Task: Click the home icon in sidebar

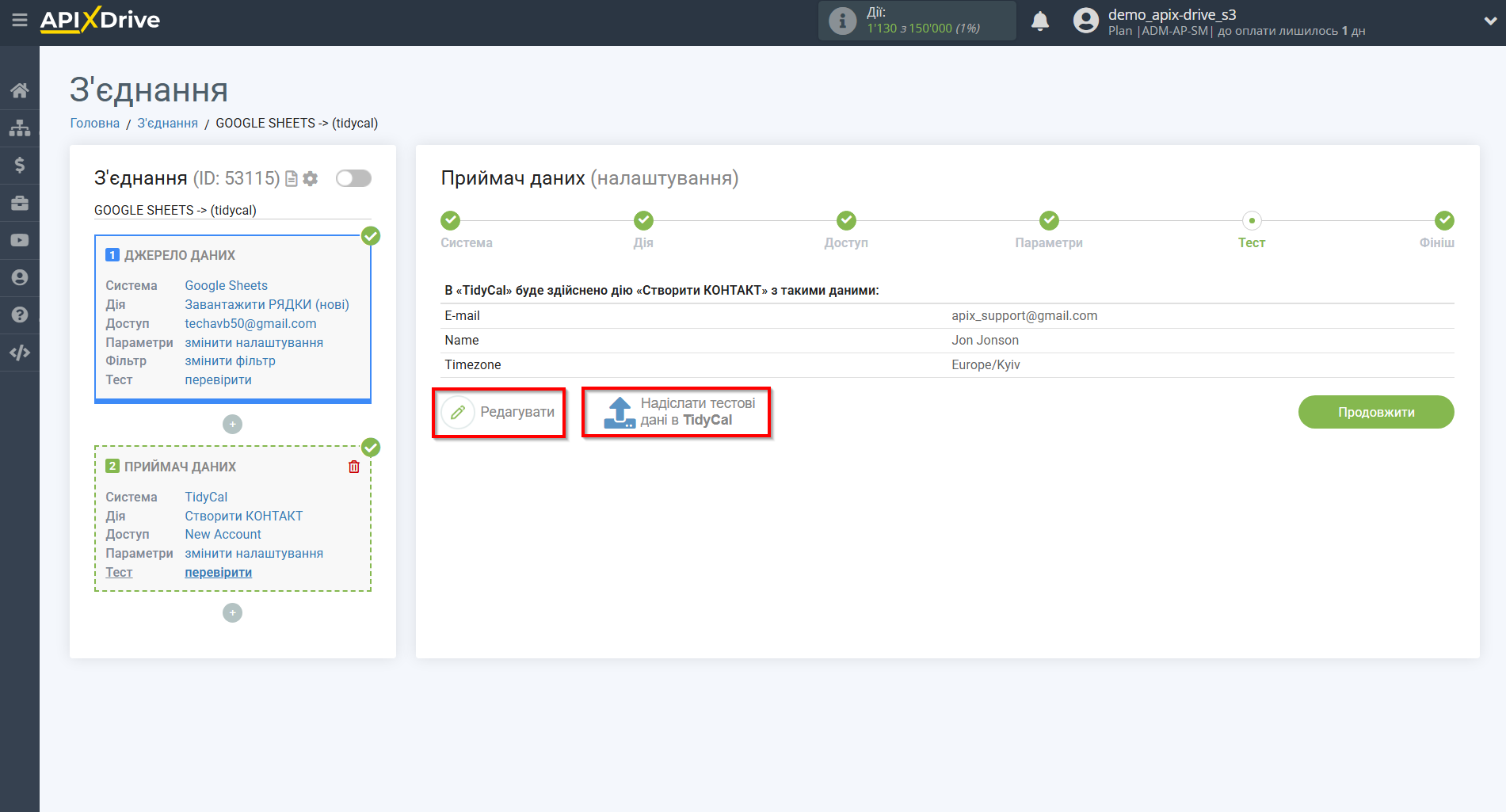Action: [x=20, y=90]
